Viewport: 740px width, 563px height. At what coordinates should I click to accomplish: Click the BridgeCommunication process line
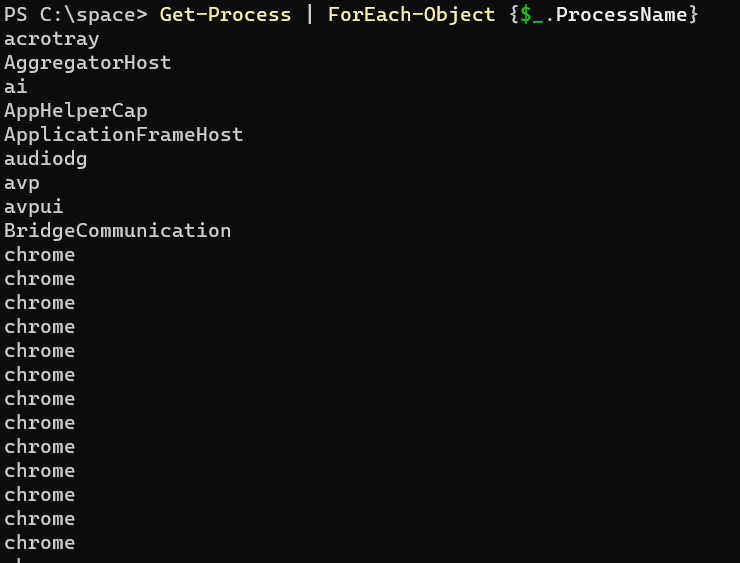point(118,231)
